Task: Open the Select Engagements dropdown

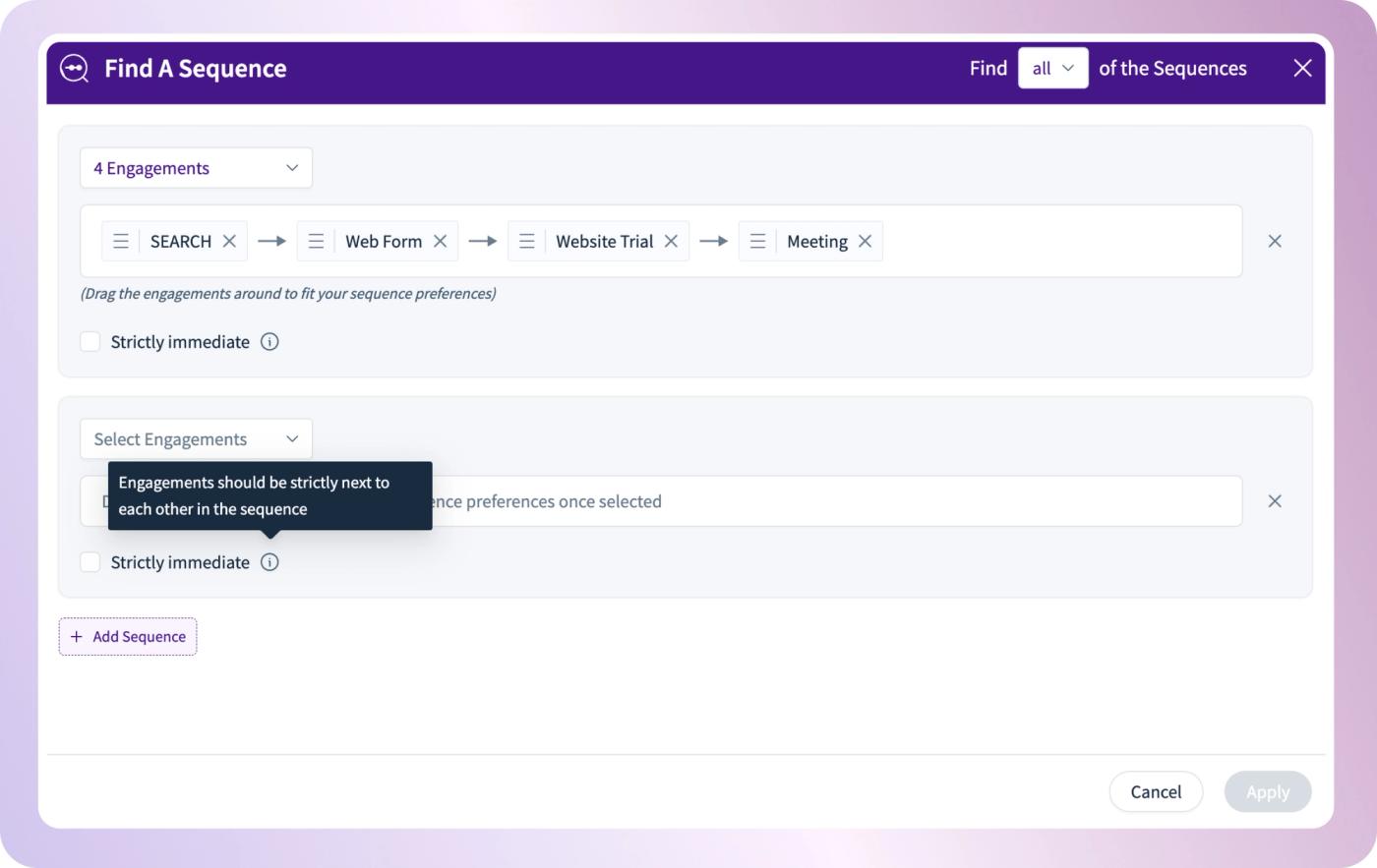Action: pyautogui.click(x=196, y=439)
